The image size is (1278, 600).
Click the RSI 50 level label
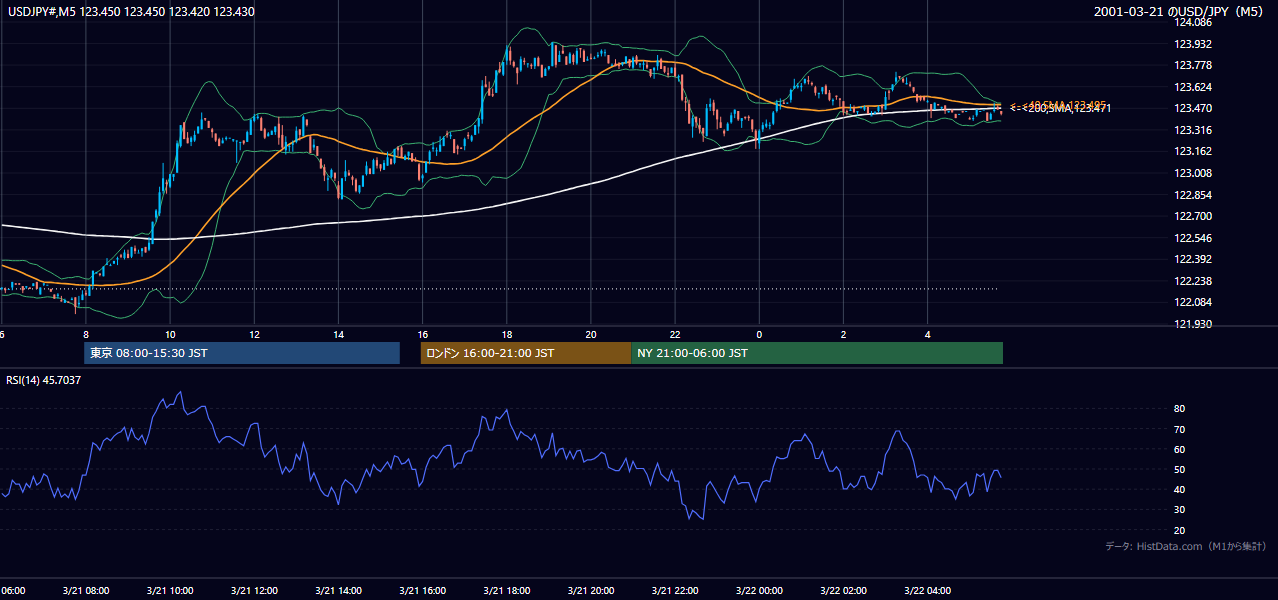click(x=1179, y=469)
